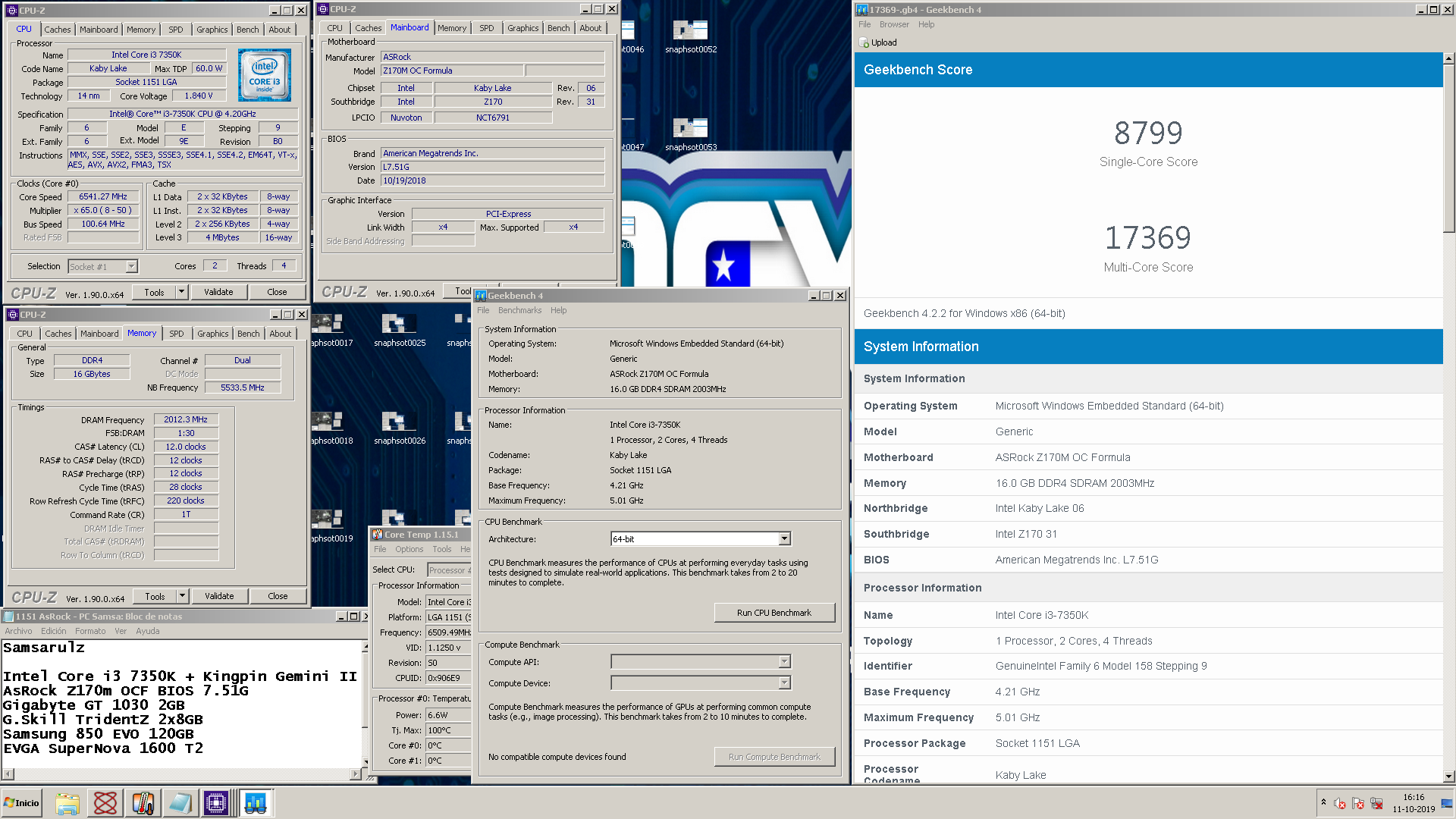
Task: Open the Architecture 64-bit combo box
Action: tap(701, 539)
